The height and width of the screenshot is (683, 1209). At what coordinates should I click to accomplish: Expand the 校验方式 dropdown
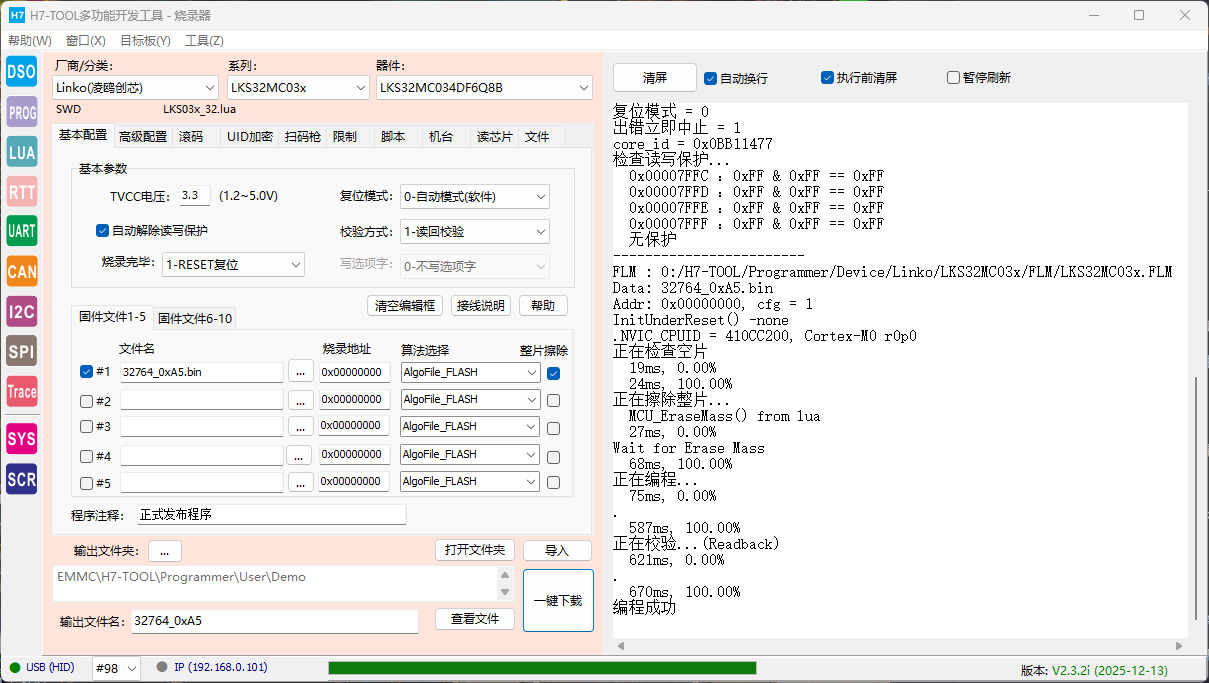pos(474,232)
